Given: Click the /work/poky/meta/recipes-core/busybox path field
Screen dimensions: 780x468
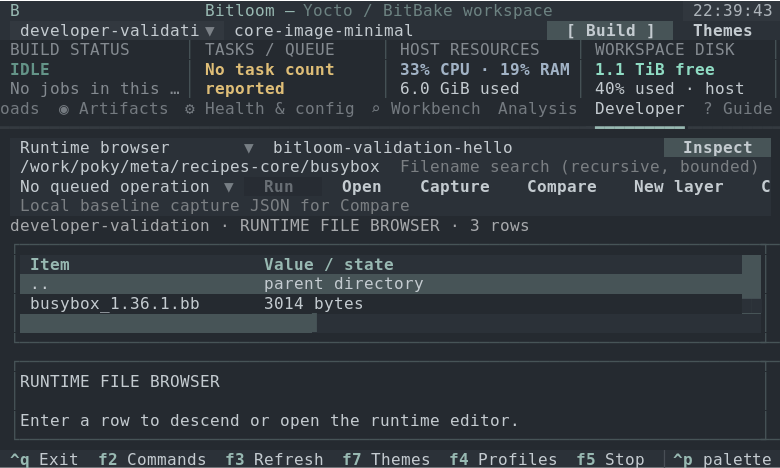Looking at the screenshot, I should pos(199,167).
